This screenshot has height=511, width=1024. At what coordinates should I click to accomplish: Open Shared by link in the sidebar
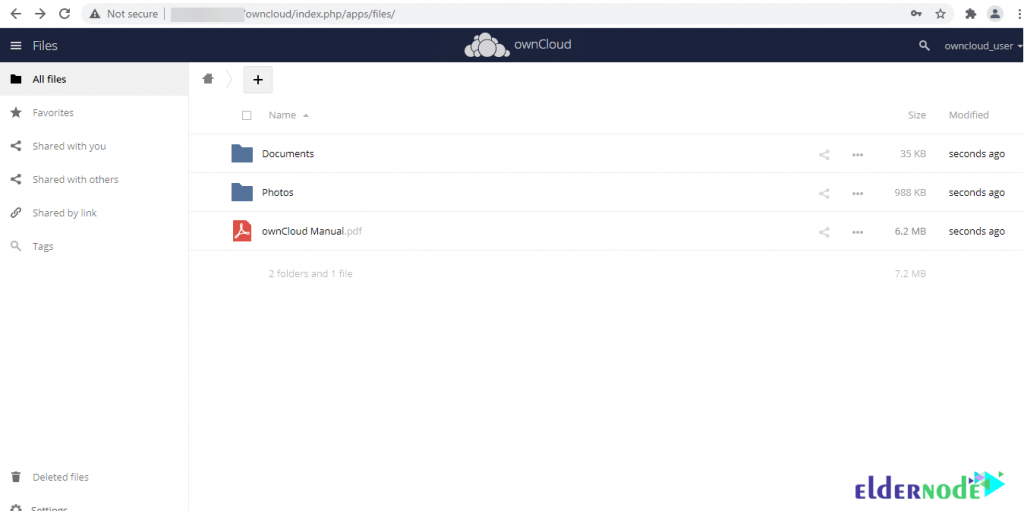[94, 213]
